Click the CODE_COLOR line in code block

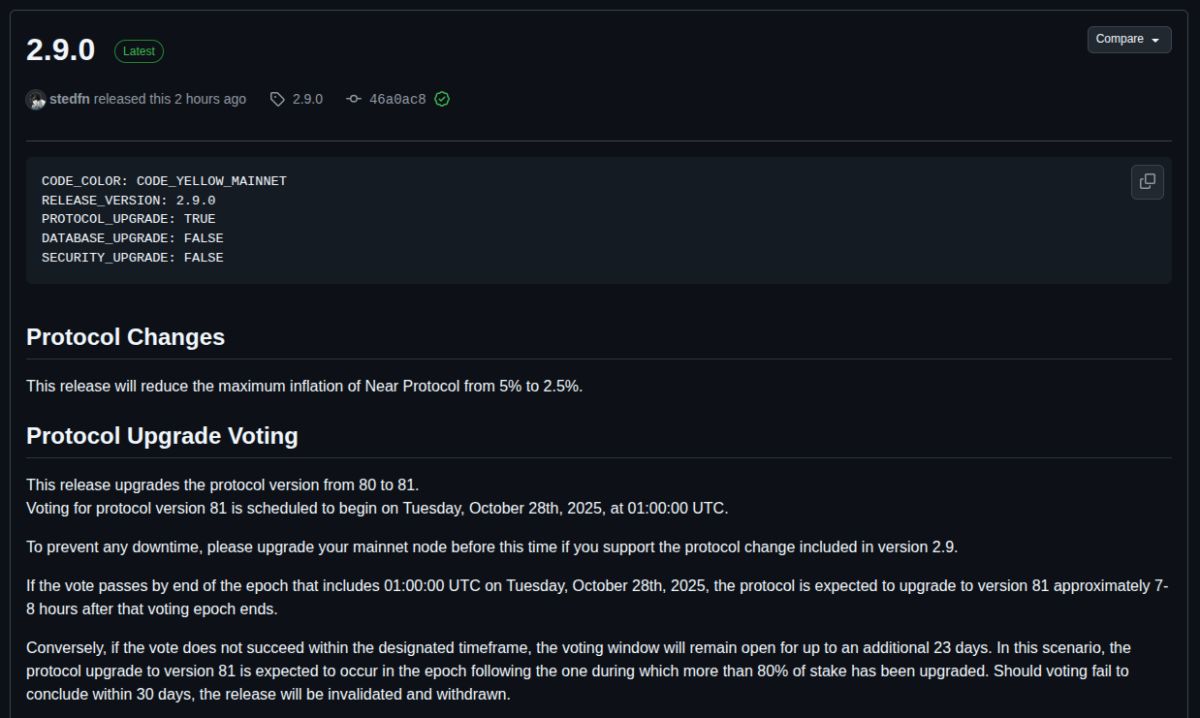[164, 181]
